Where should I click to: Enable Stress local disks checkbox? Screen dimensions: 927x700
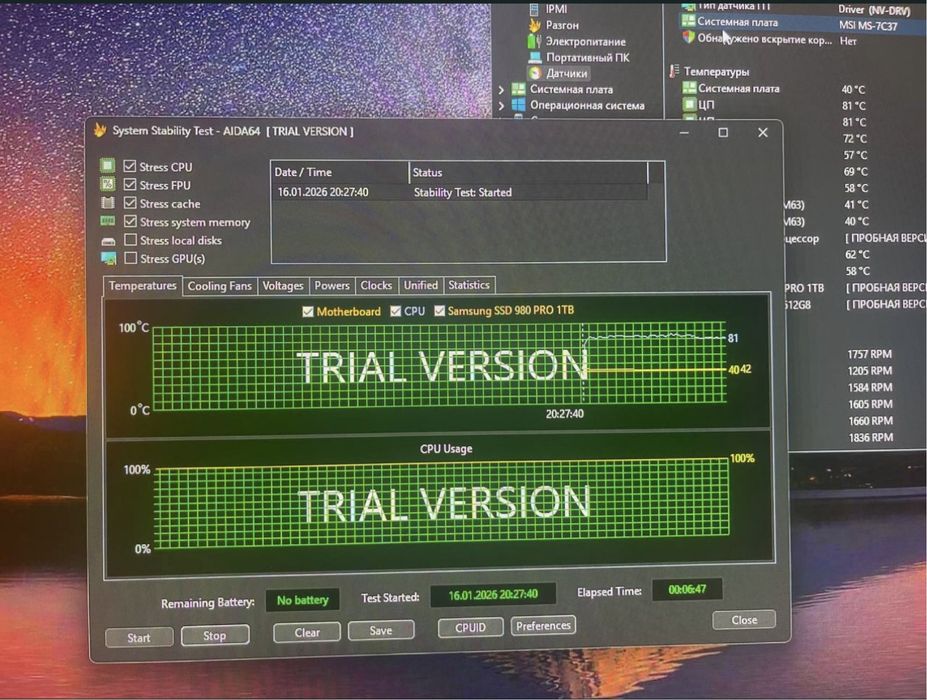click(131, 239)
